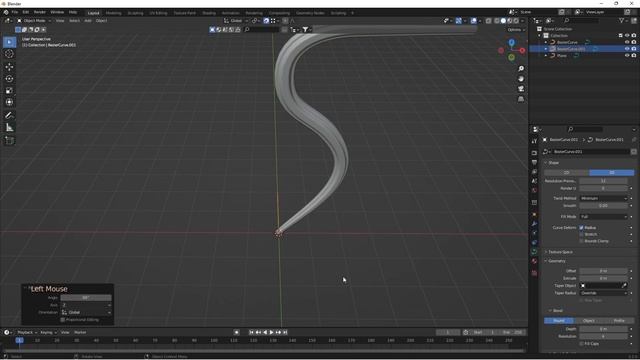Enable the Fill Caps checkbox

coord(582,344)
